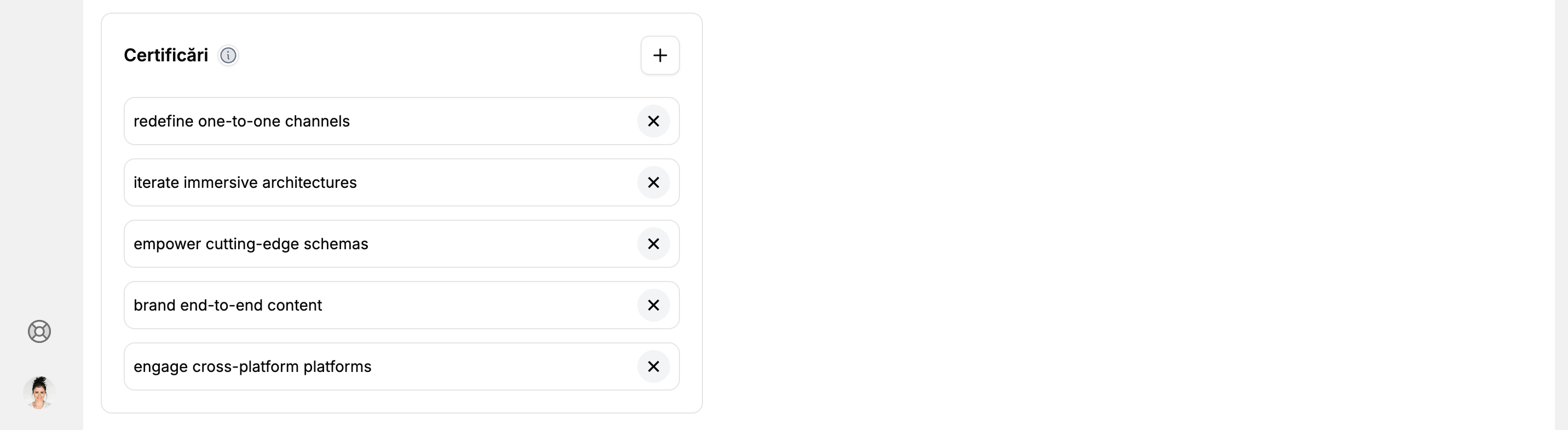This screenshot has height=430, width=1568.
Task: Remove 'engage cross-platform platforms' certification
Action: (x=653, y=366)
